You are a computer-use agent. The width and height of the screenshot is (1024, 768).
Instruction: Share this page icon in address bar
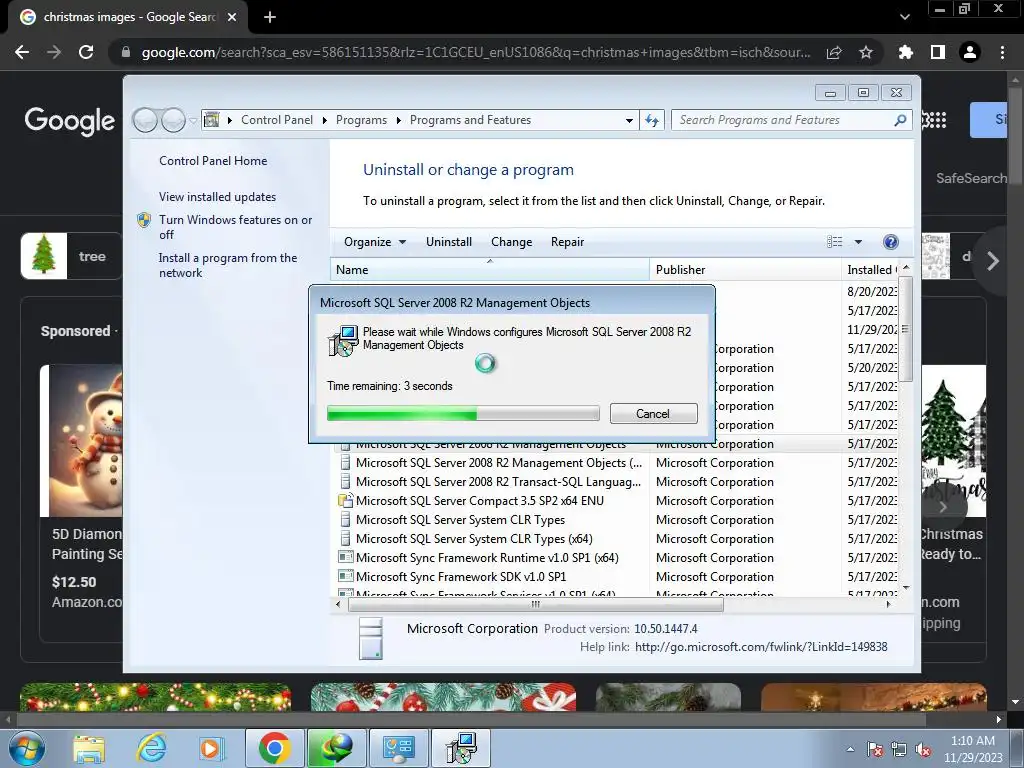click(x=834, y=52)
